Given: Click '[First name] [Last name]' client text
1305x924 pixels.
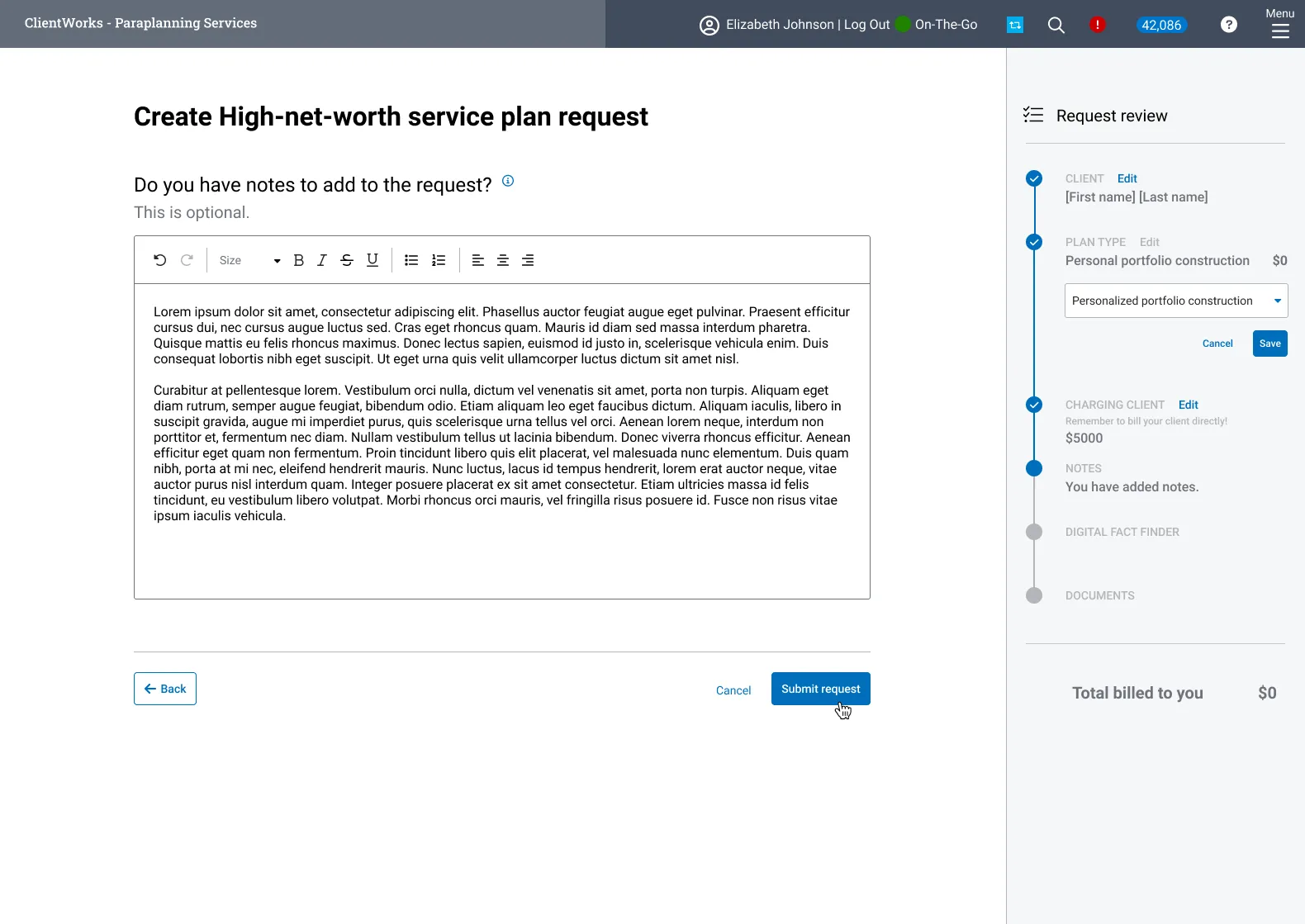Looking at the screenshot, I should tap(1137, 197).
